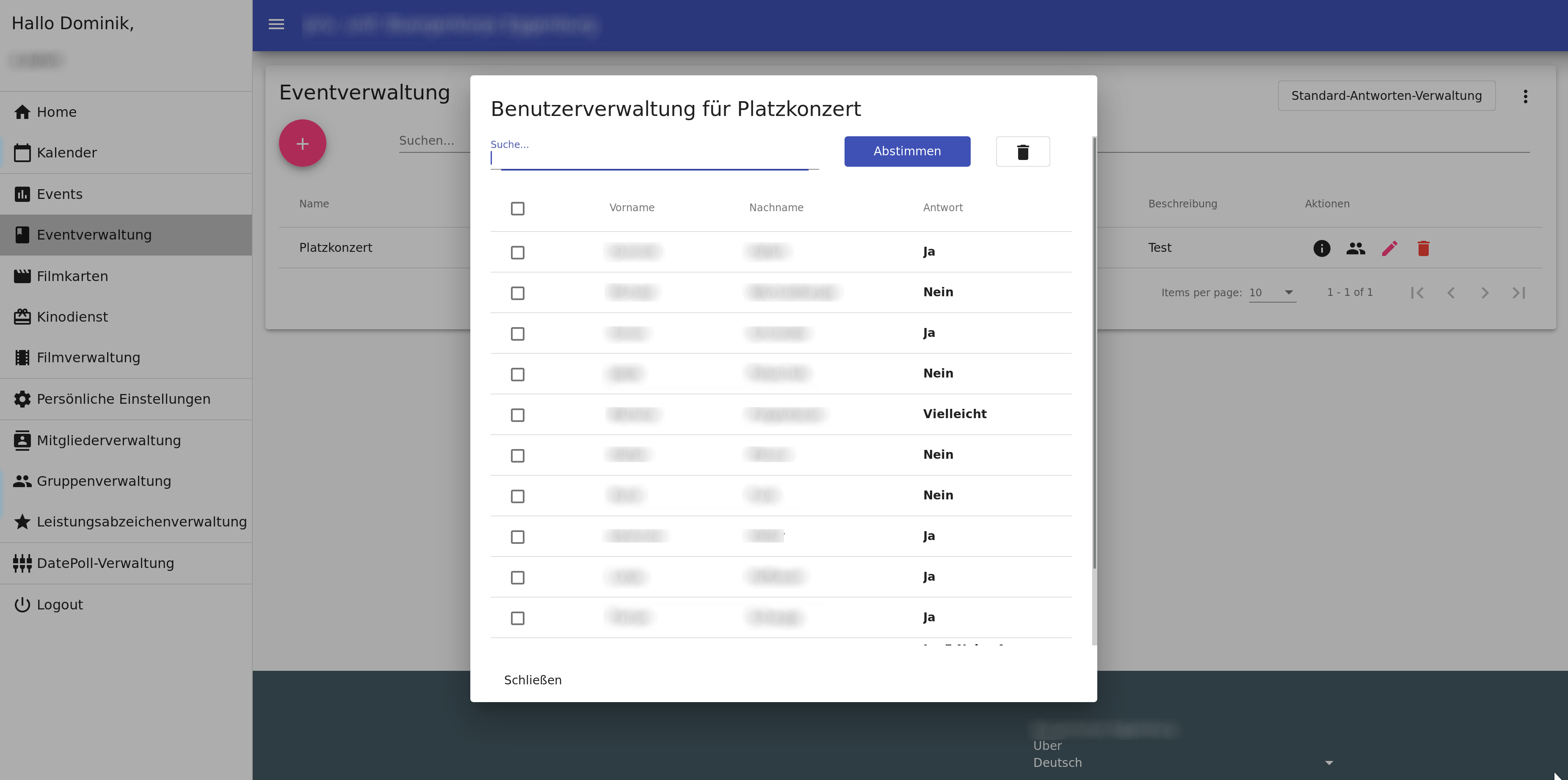Check the fourth row with answer Nein
The width and height of the screenshot is (1568, 780).
[517, 375]
